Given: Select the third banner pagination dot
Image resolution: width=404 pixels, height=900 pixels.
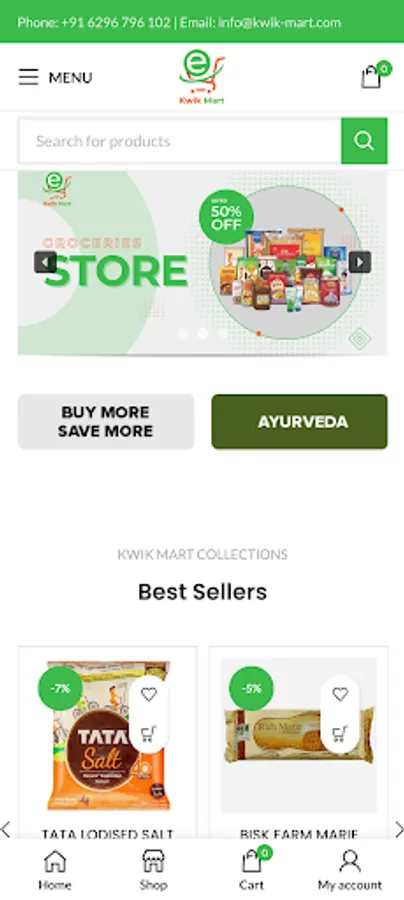Looking at the screenshot, I should [x=223, y=333].
